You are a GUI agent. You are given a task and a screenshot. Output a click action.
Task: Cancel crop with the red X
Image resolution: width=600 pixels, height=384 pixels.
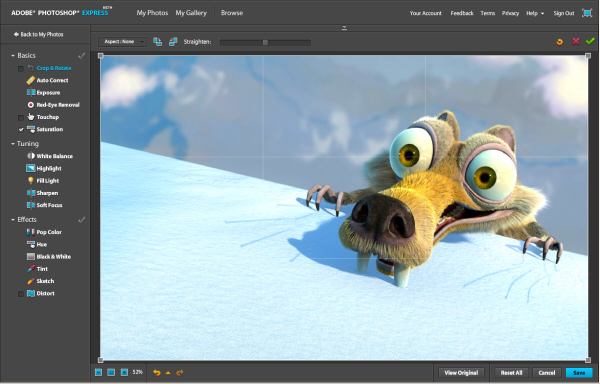[x=576, y=41]
